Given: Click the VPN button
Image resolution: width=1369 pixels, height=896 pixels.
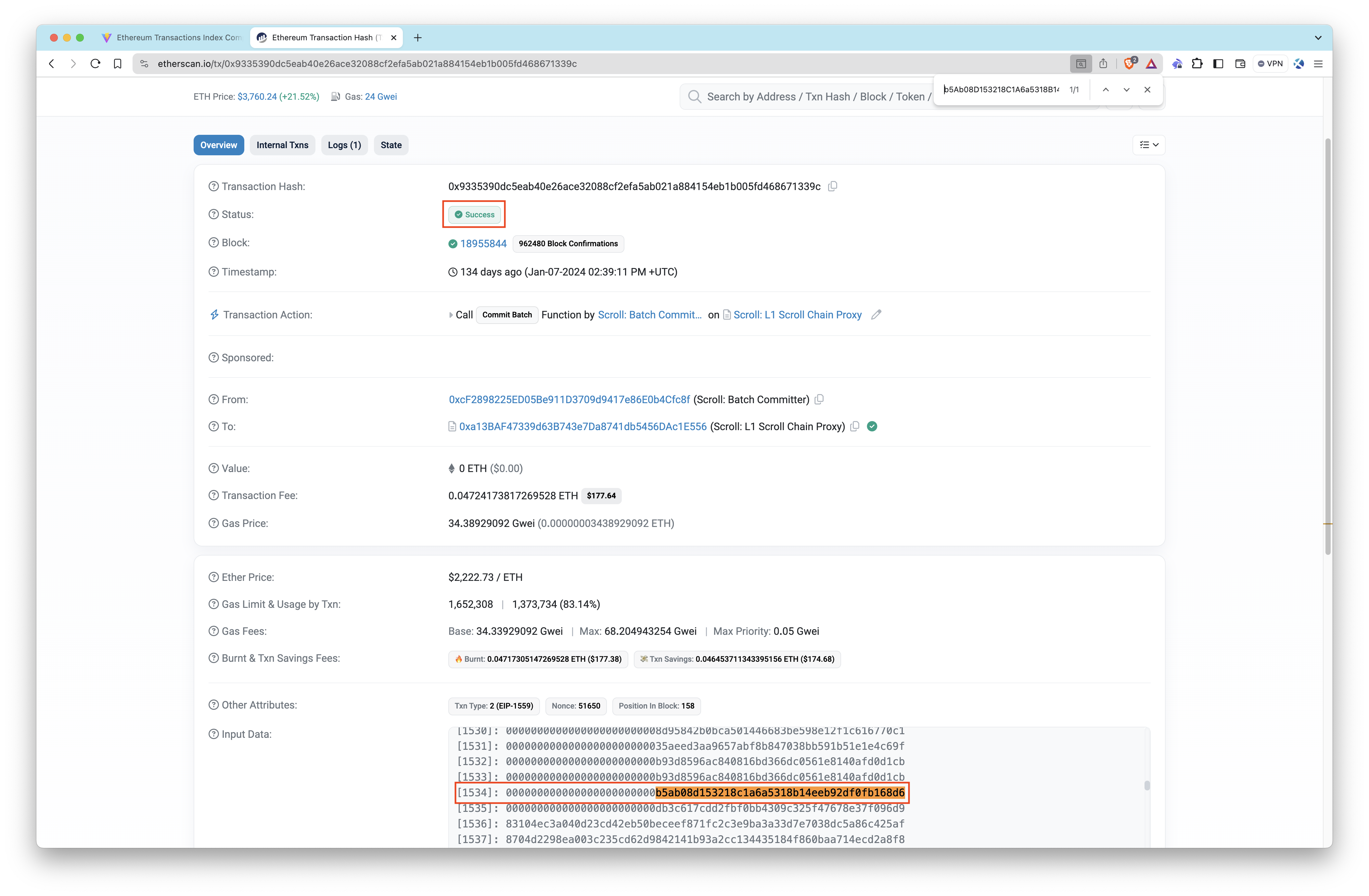Looking at the screenshot, I should coord(1270,64).
